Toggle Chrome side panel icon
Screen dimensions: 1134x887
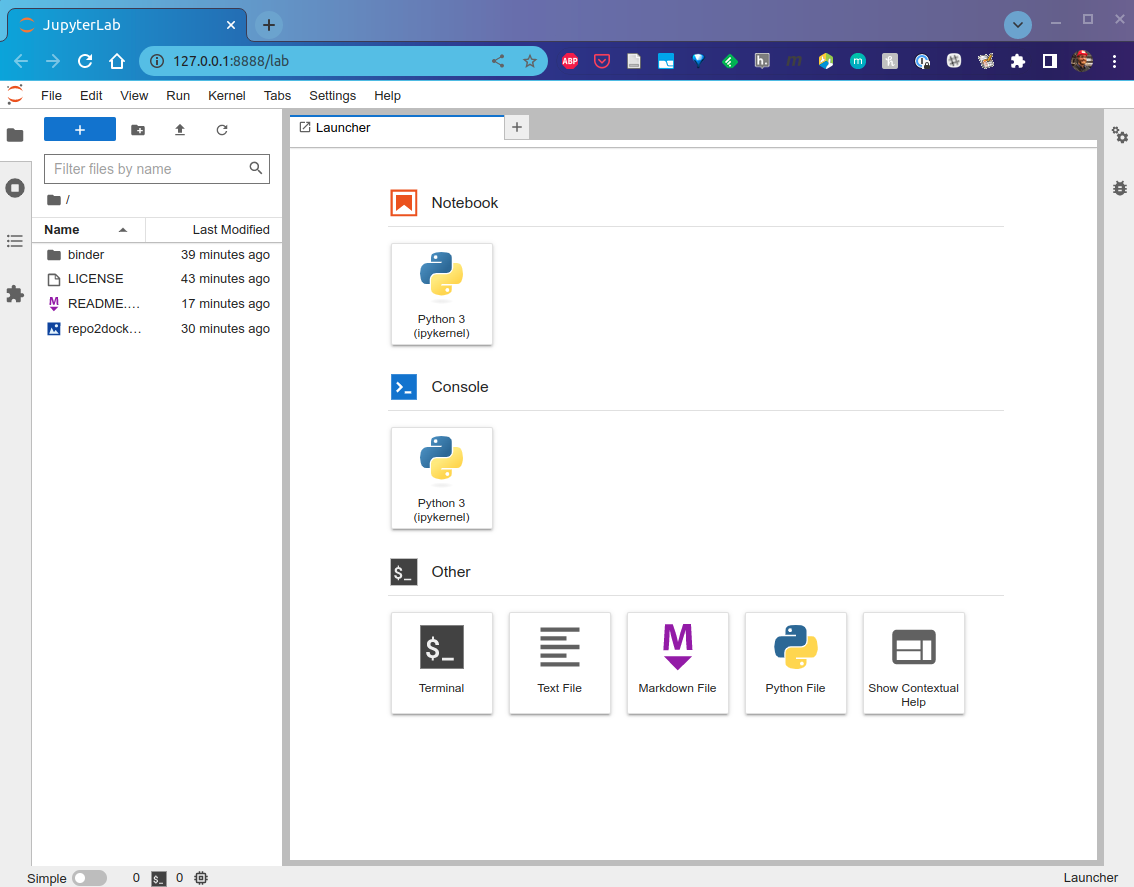tap(1050, 61)
